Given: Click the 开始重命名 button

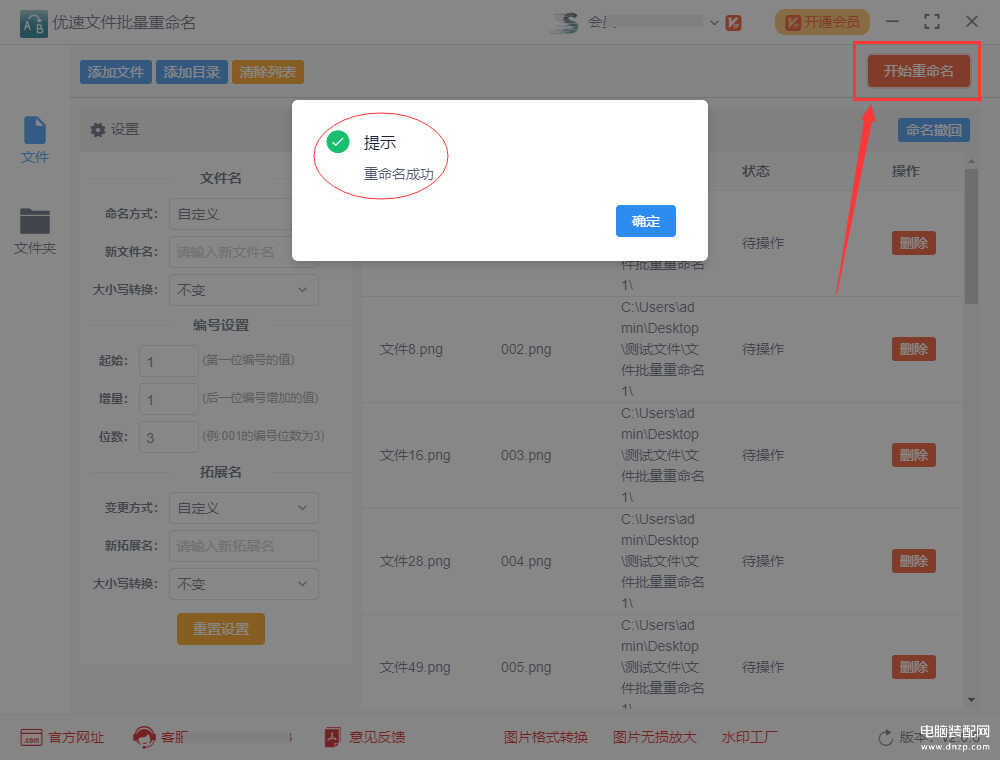Looking at the screenshot, I should [918, 71].
